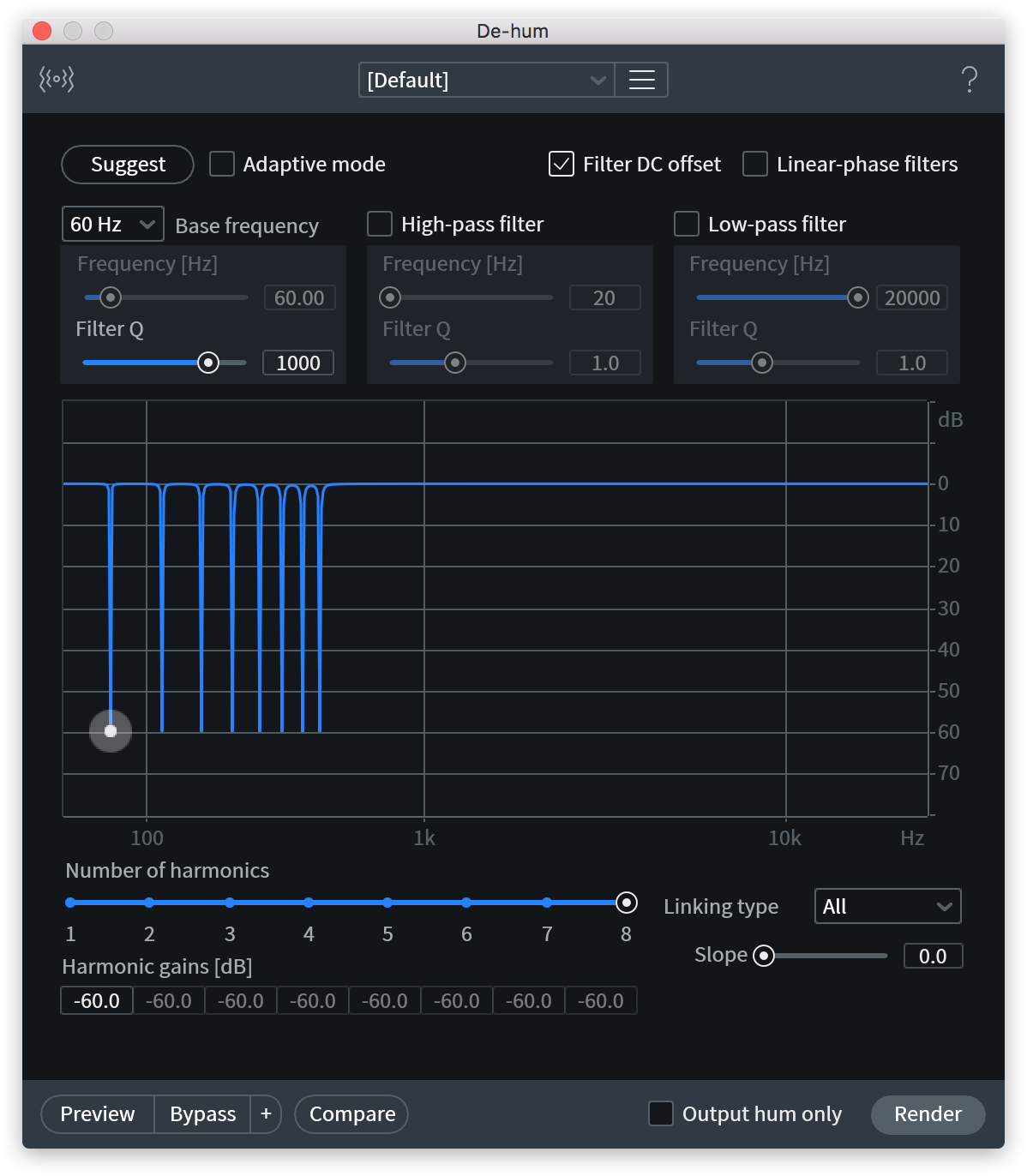
Task: Enable Linear-phase filters checkbox
Action: point(755,164)
